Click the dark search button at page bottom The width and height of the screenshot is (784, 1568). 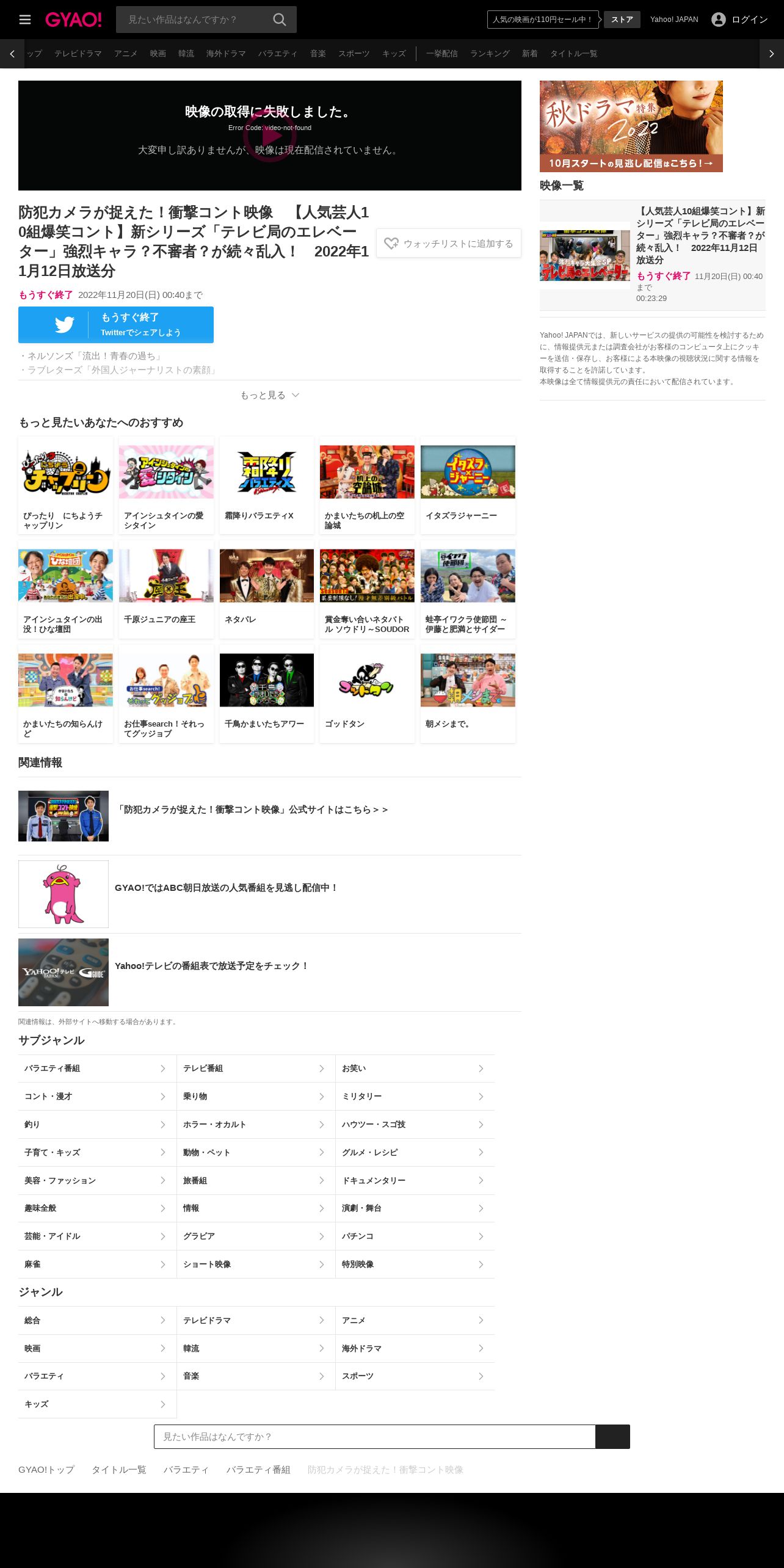point(612,1437)
